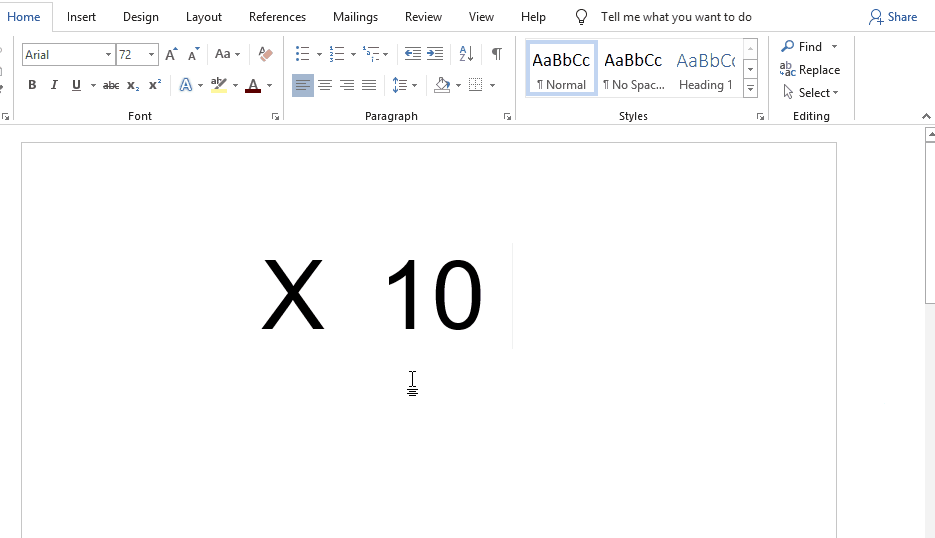
Task: Click Increase Font Size icon
Action: [x=171, y=54]
